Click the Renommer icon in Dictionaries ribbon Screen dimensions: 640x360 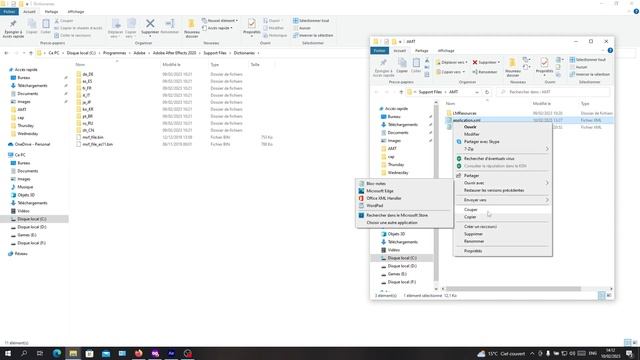(x=170, y=24)
